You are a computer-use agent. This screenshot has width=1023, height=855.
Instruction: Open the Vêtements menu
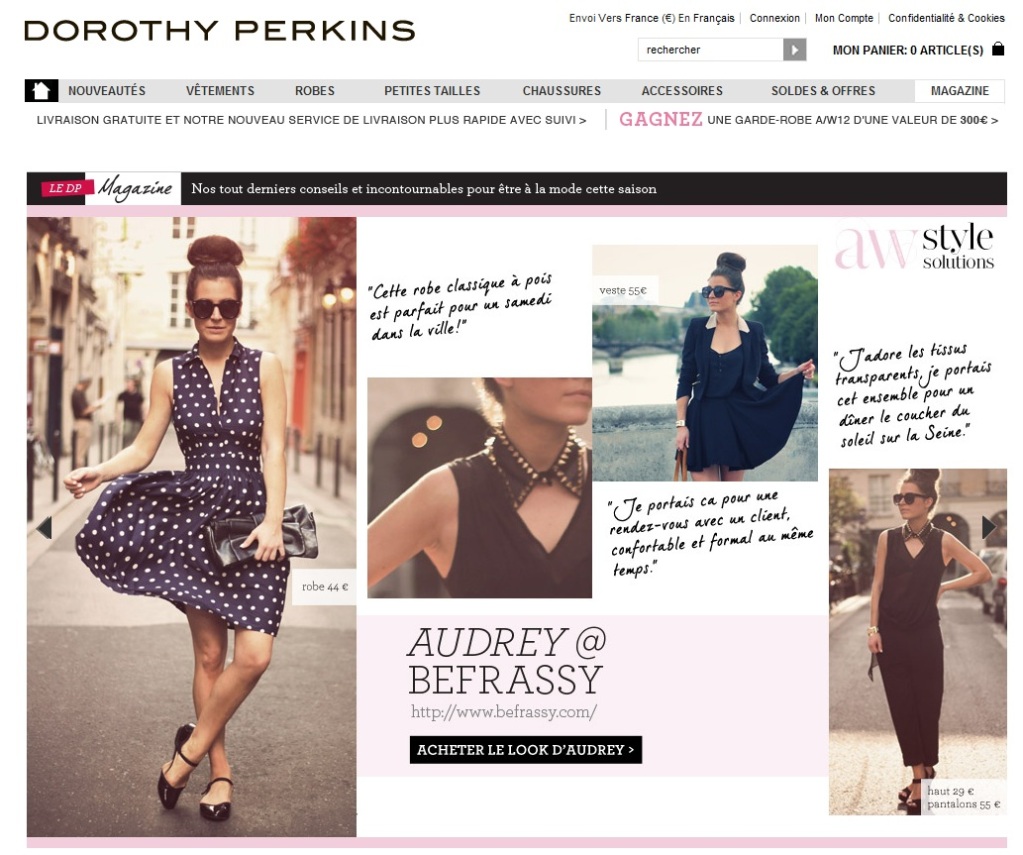220,91
